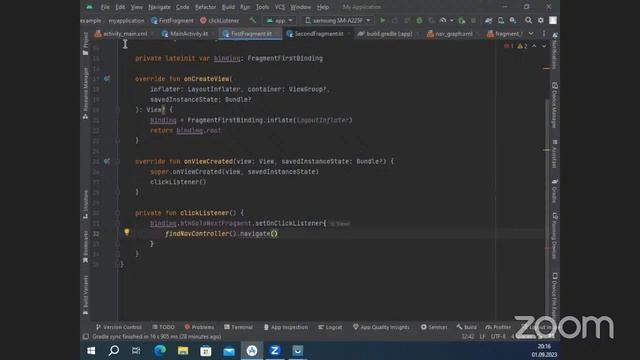Open IDE settings gear icon
Viewport: 640px width, 360px height.
540,20
